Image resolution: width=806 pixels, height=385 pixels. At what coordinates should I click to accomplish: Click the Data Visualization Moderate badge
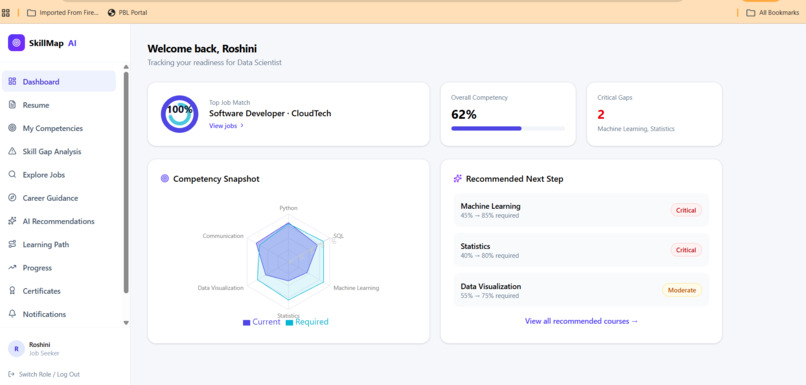point(682,290)
